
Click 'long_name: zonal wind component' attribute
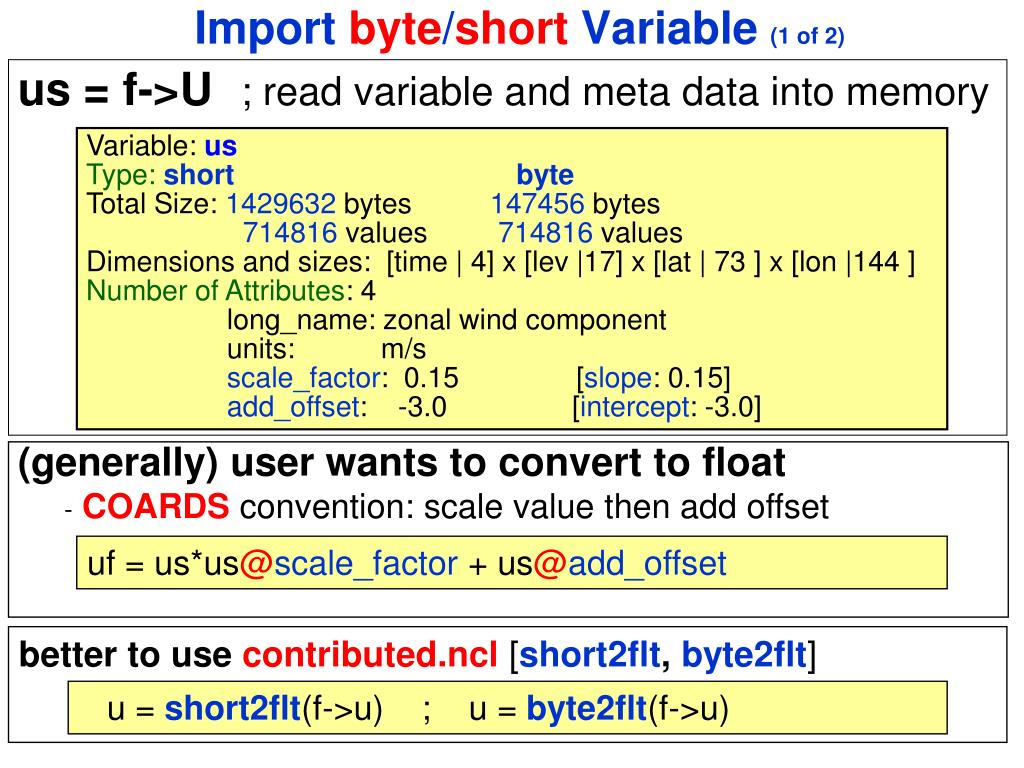tap(447, 321)
